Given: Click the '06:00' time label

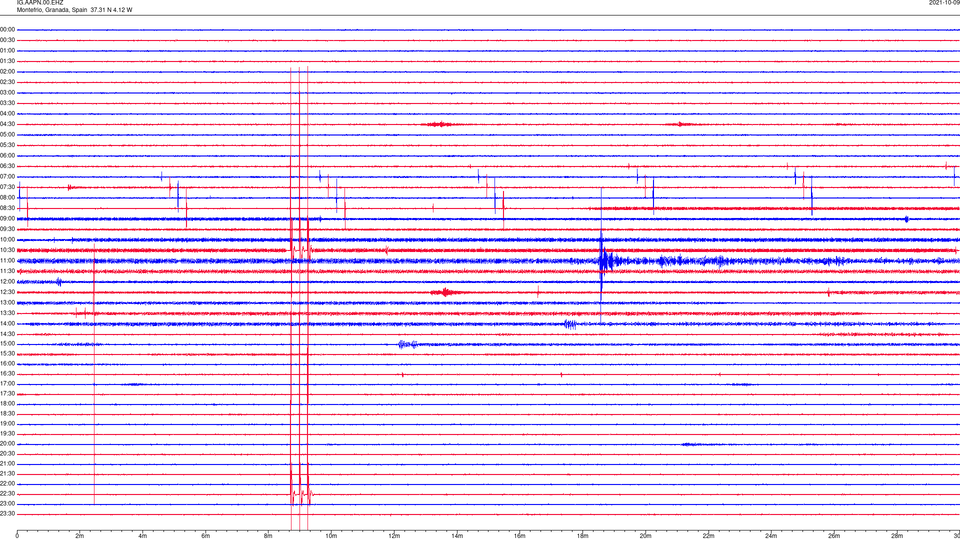Looking at the screenshot, I should pyautogui.click(x=8, y=156).
